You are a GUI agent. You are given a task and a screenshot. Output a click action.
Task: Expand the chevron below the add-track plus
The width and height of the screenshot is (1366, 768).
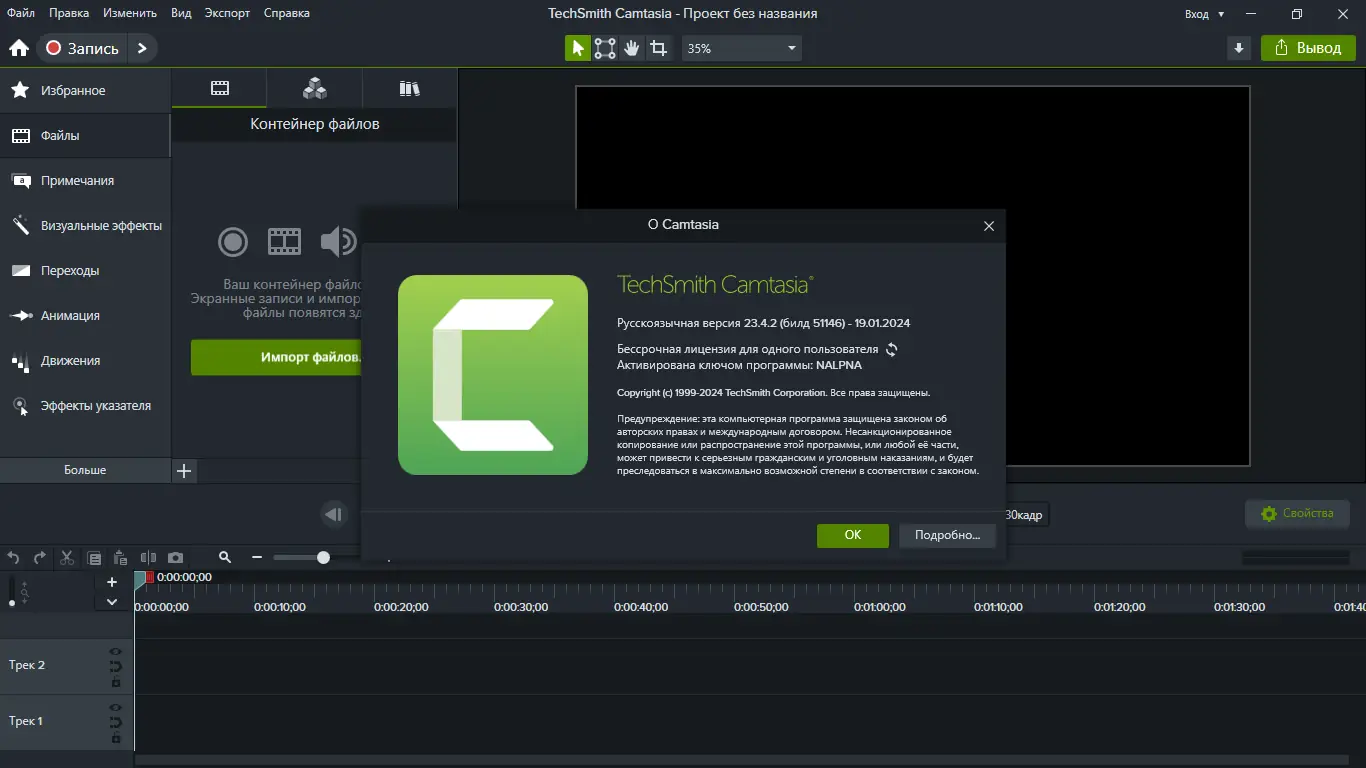tap(112, 602)
